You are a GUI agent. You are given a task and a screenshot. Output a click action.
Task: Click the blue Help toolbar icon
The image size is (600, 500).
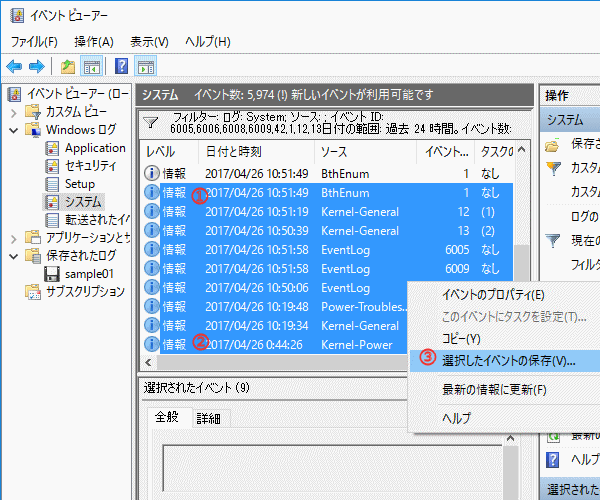[121, 67]
